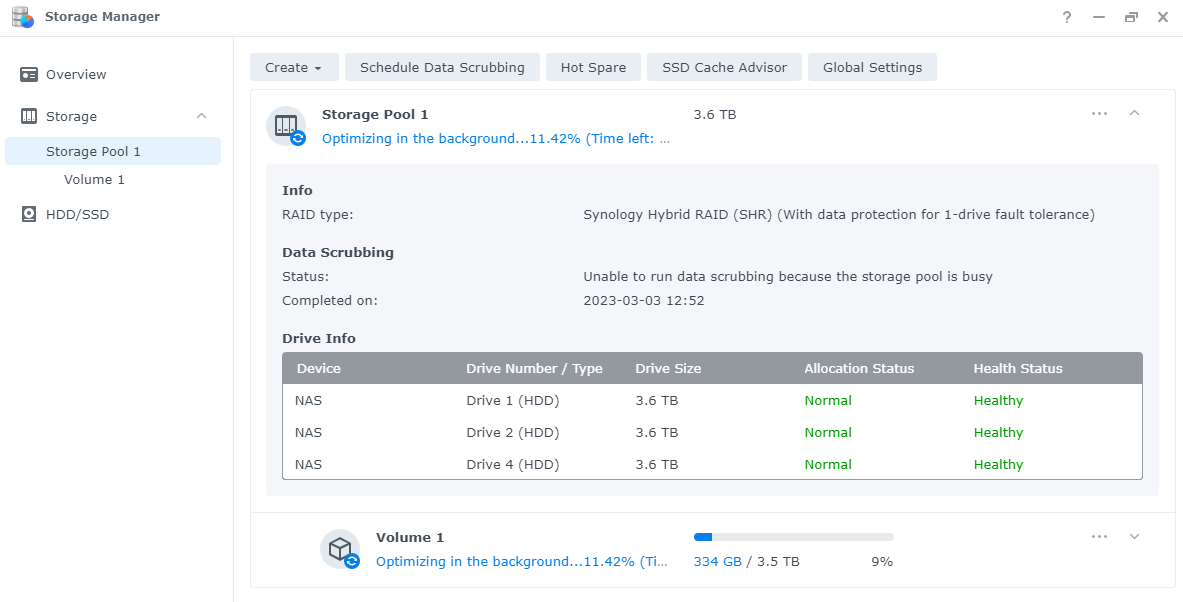The image size is (1183, 602).
Task: Click Normal allocation status for Drive 1
Action: tap(828, 401)
